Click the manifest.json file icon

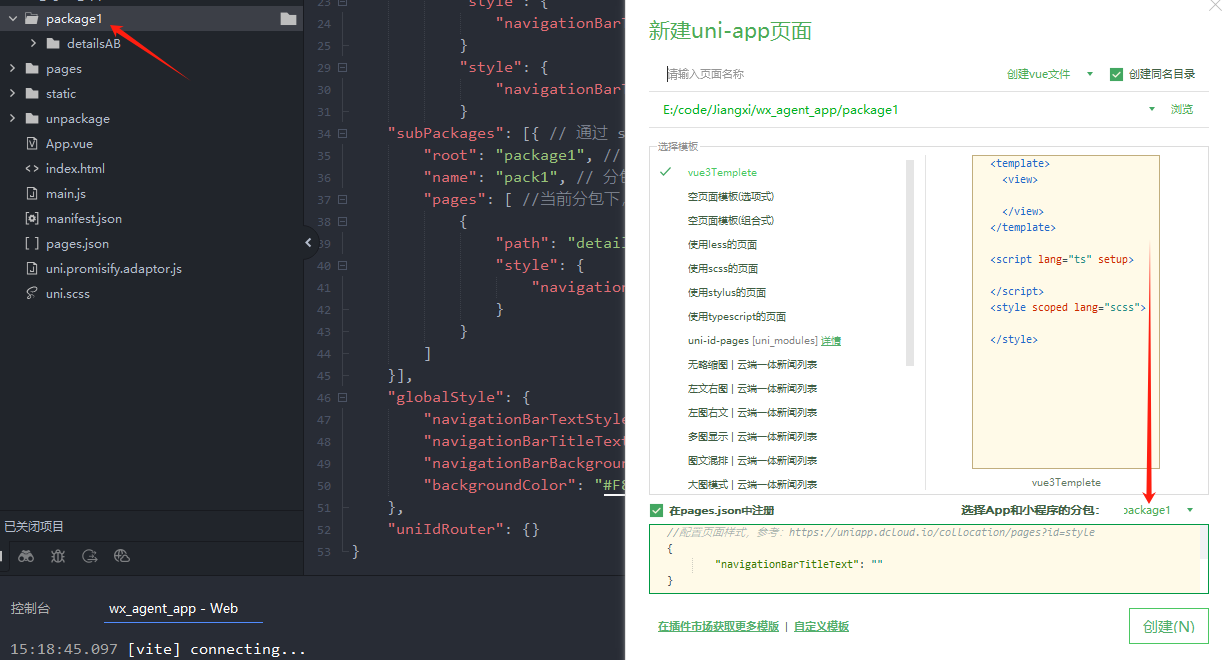coord(31,219)
